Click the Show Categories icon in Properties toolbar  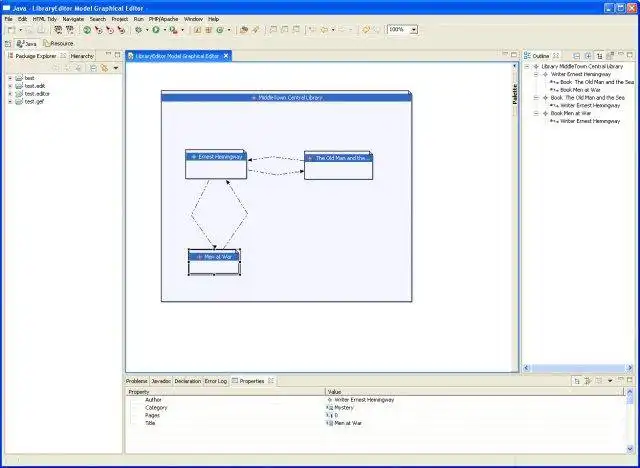pyautogui.click(x=577, y=381)
